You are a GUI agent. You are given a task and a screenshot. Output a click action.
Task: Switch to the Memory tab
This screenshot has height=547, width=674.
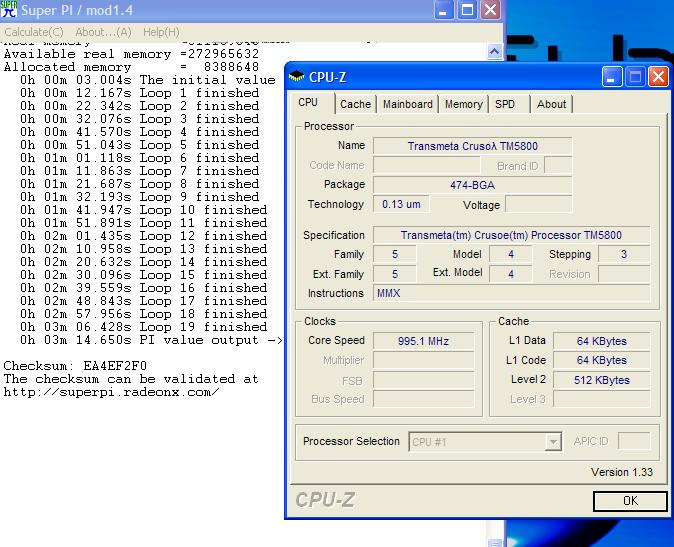click(x=463, y=104)
